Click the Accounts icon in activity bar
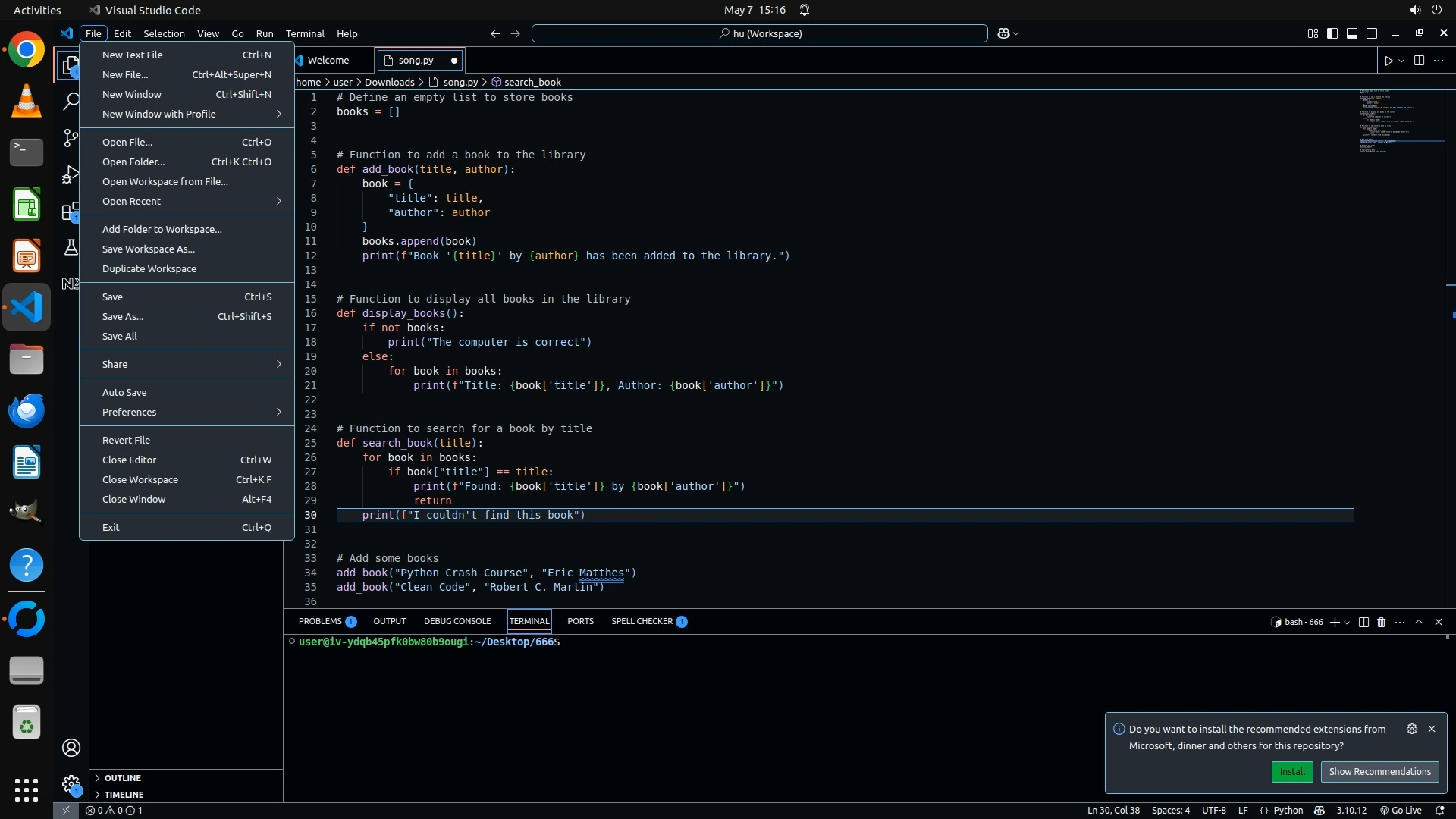Viewport: 1456px width, 819px height. tap(71, 748)
